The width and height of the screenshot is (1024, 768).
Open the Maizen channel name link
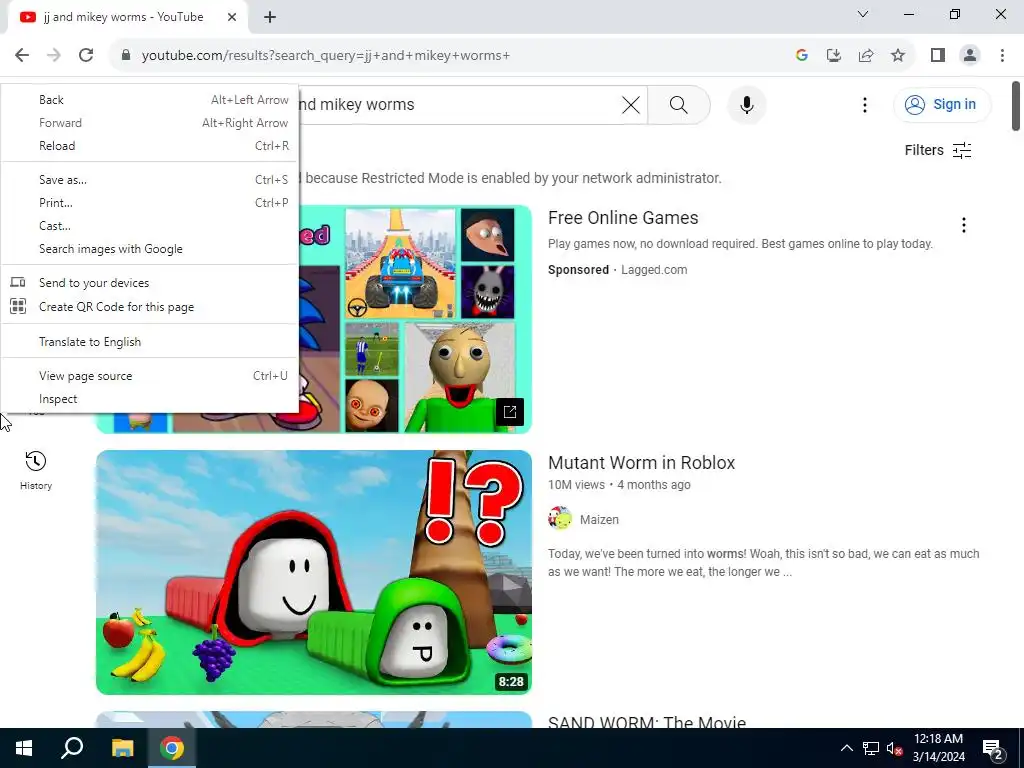click(x=599, y=520)
